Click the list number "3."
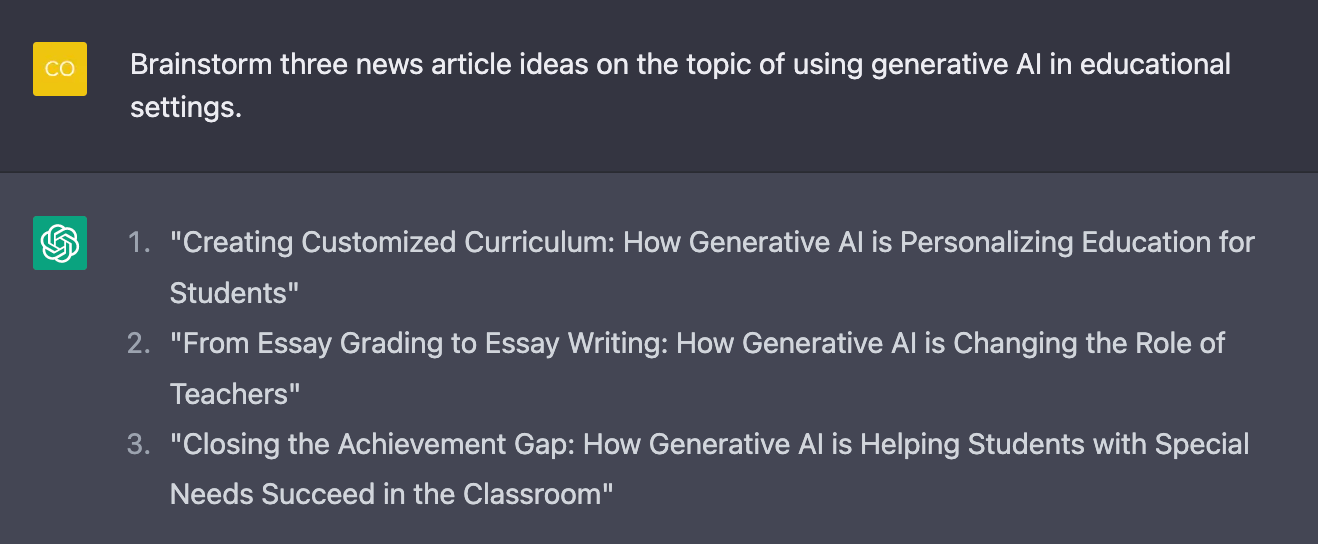This screenshot has width=1318, height=544. [x=139, y=444]
